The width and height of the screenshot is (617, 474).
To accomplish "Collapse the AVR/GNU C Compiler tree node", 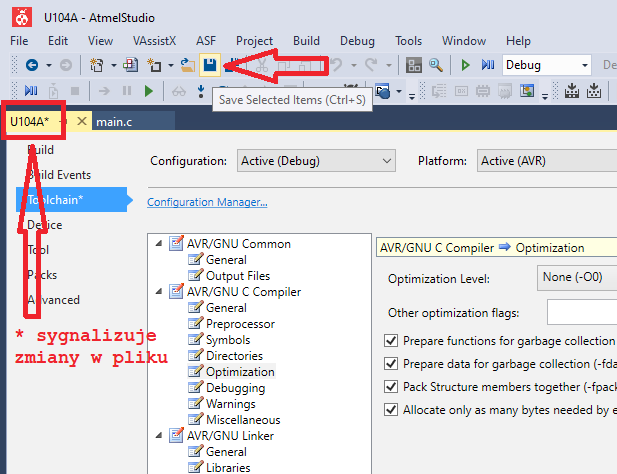I will [x=160, y=292].
